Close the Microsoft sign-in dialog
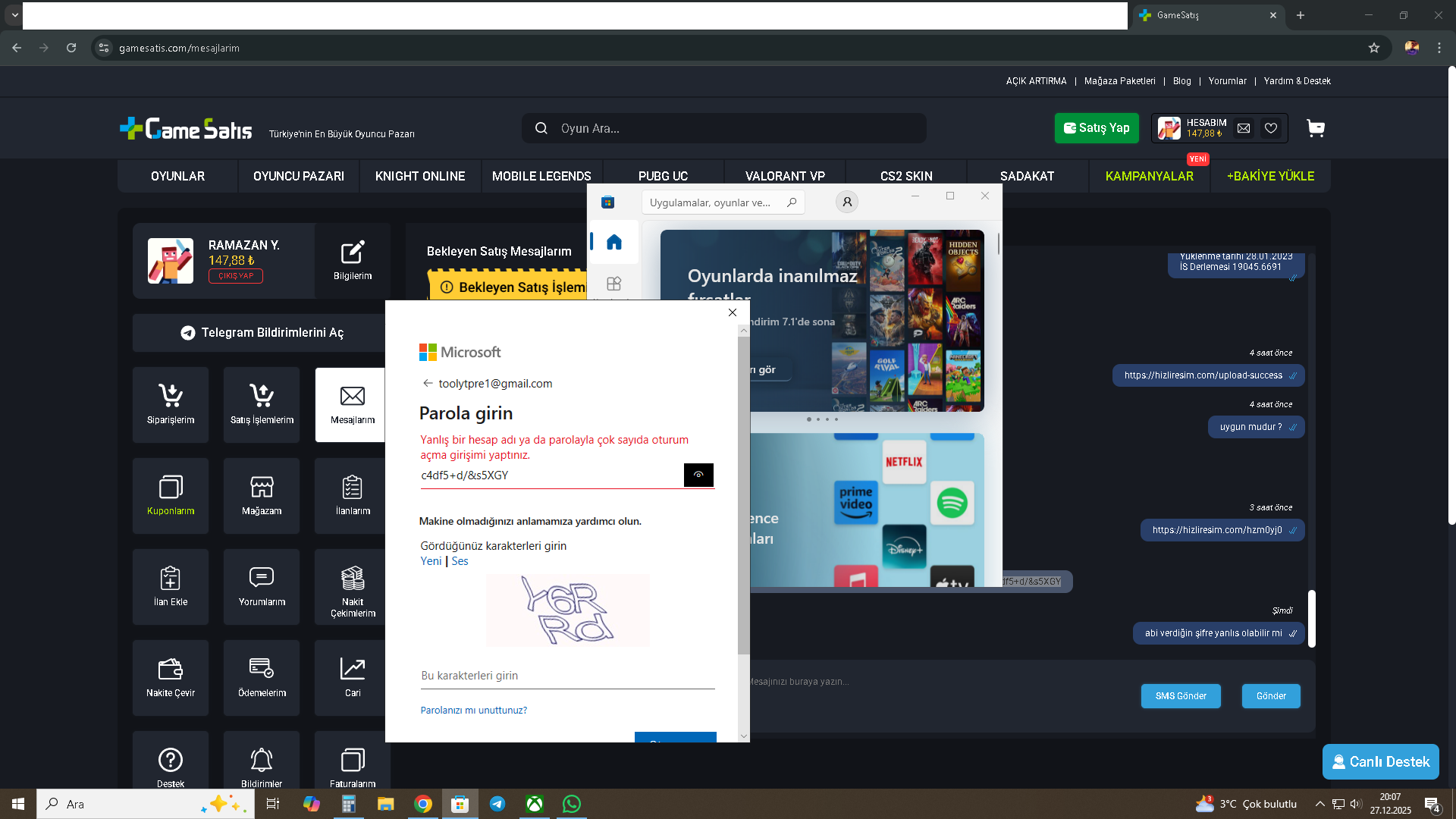This screenshot has width=1456, height=819. click(733, 312)
